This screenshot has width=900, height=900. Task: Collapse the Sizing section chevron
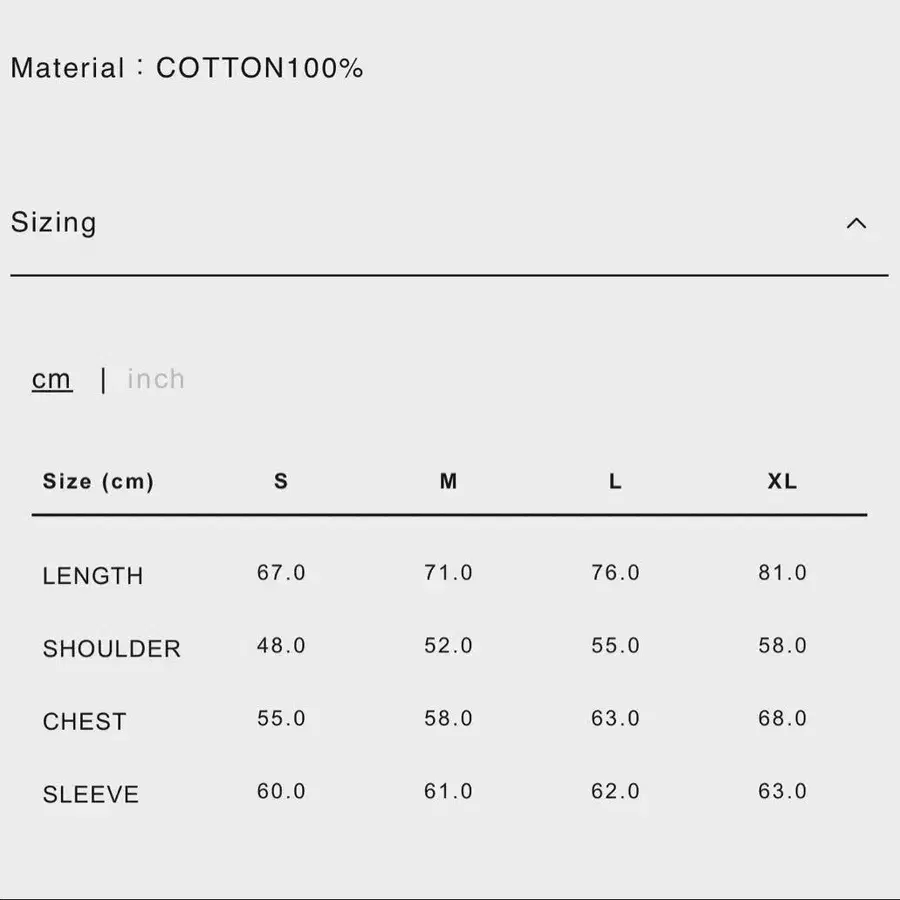point(856,223)
